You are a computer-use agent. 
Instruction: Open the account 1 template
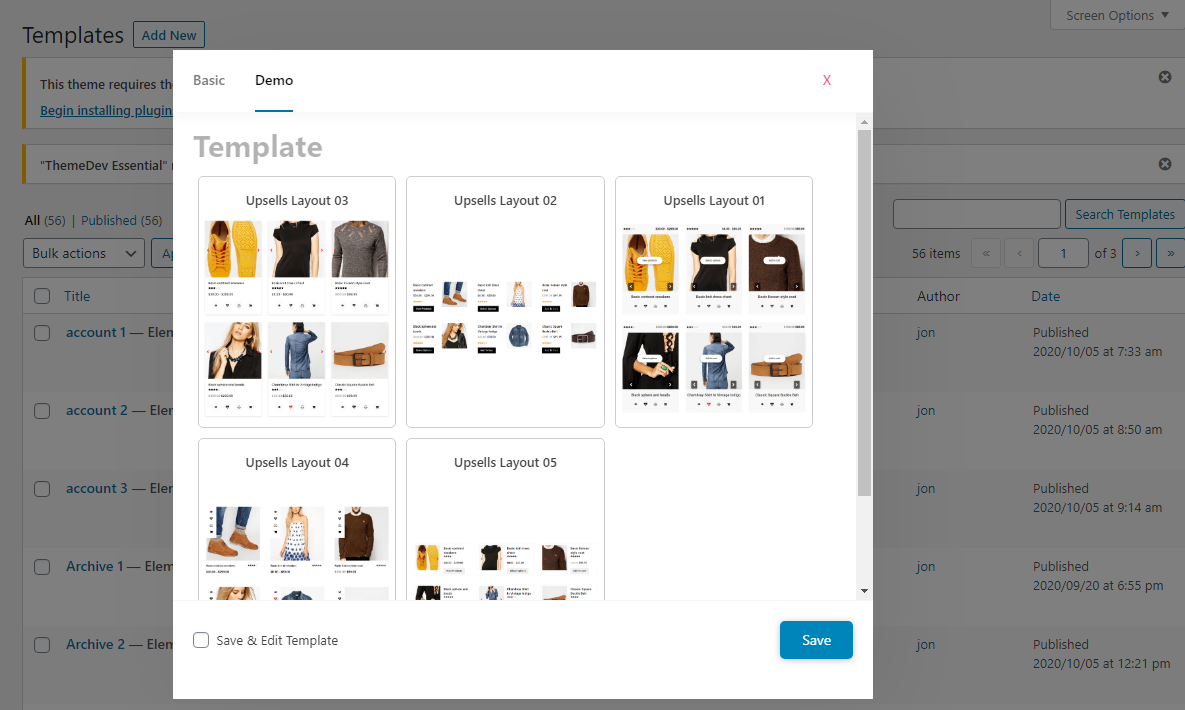[x=96, y=332]
